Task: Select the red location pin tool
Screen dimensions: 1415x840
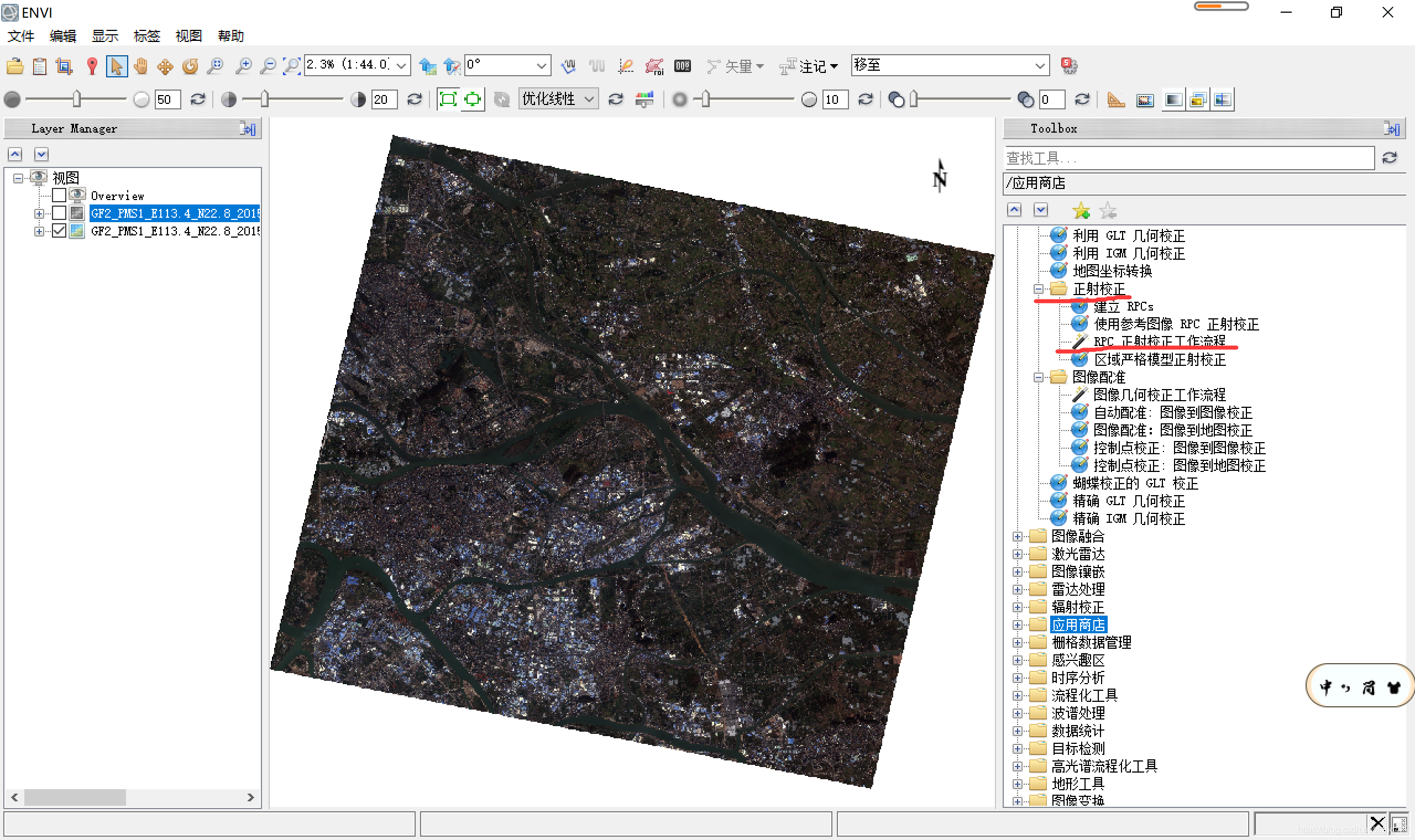Action: pos(92,66)
